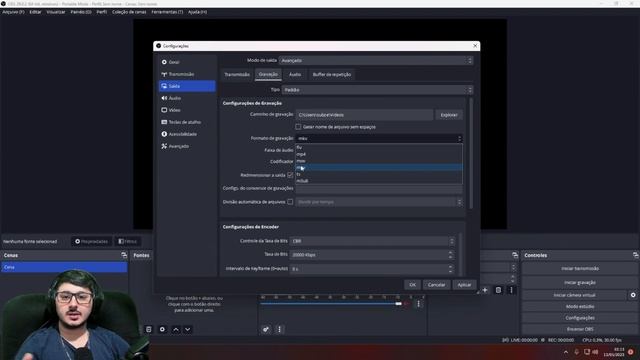Open the Arquivo menu
Image resolution: width=640 pixels, height=360 pixels.
click(x=13, y=12)
